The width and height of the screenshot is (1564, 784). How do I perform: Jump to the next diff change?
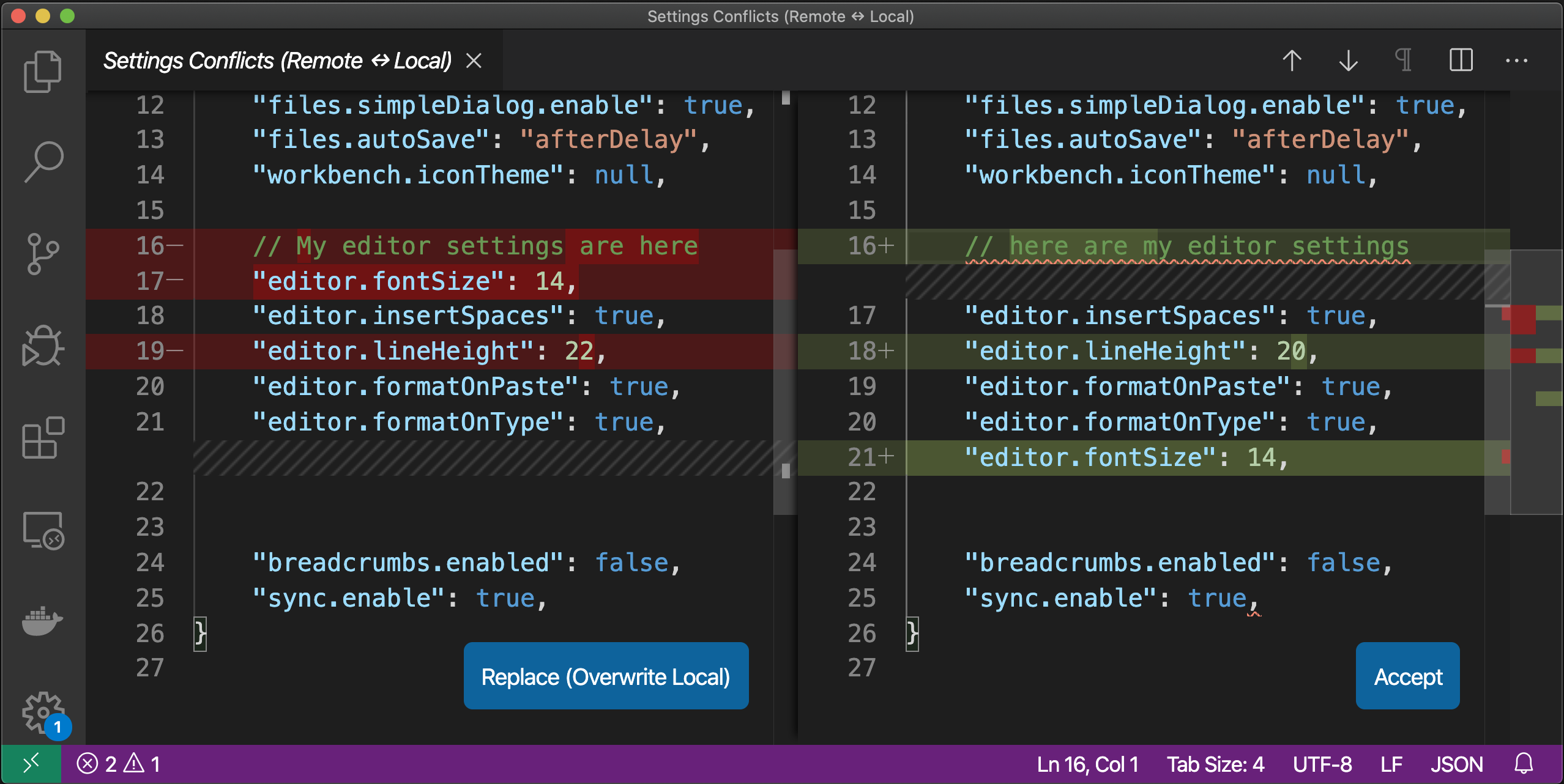pos(1349,60)
